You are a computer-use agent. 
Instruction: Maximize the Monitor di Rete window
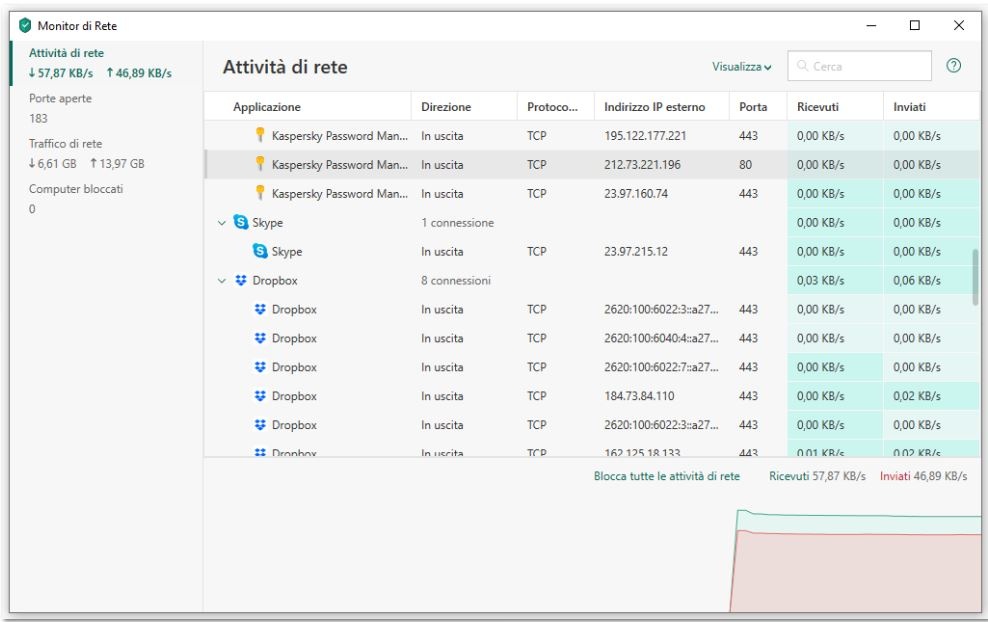click(x=914, y=24)
